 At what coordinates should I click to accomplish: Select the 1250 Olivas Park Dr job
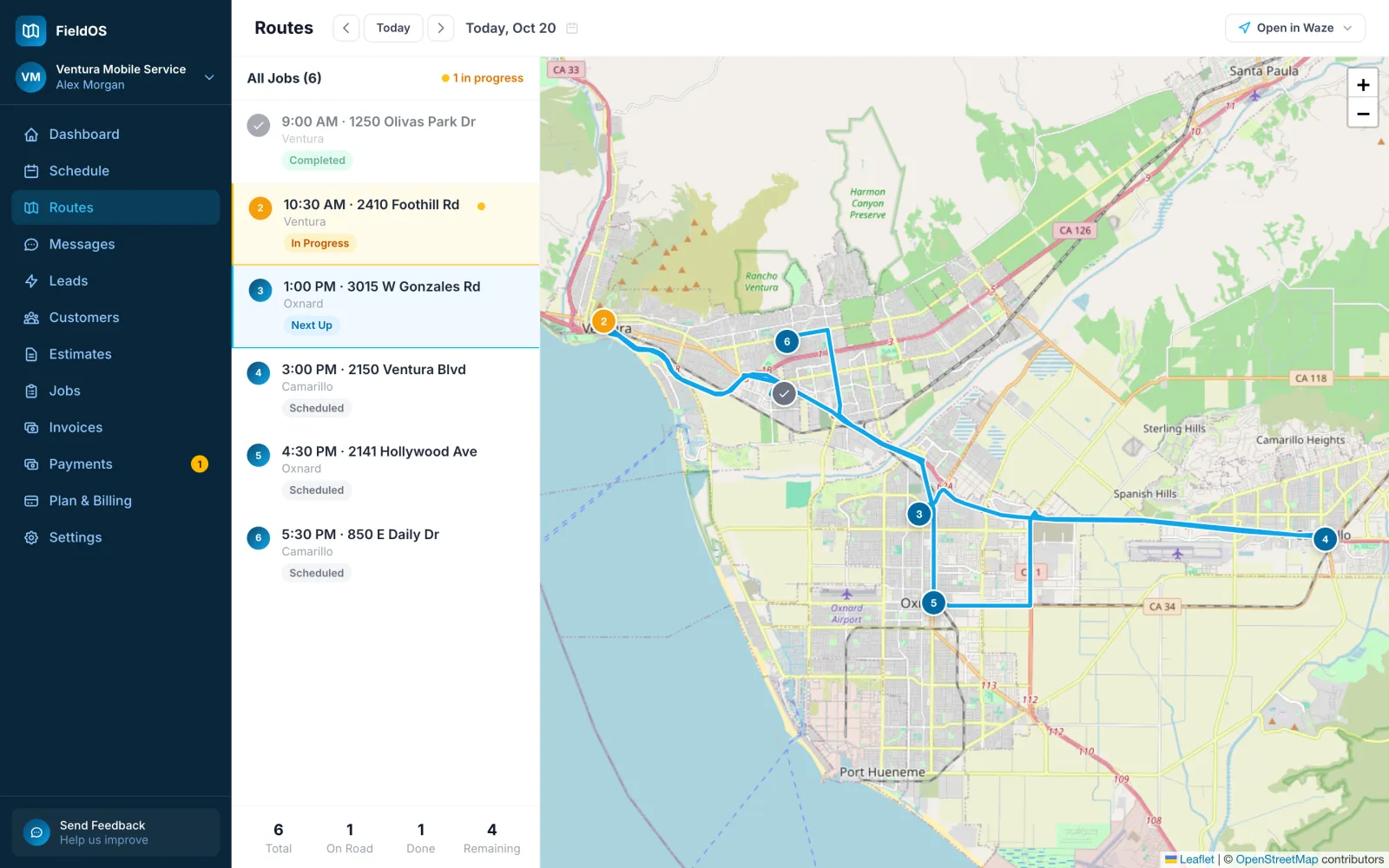point(386,141)
